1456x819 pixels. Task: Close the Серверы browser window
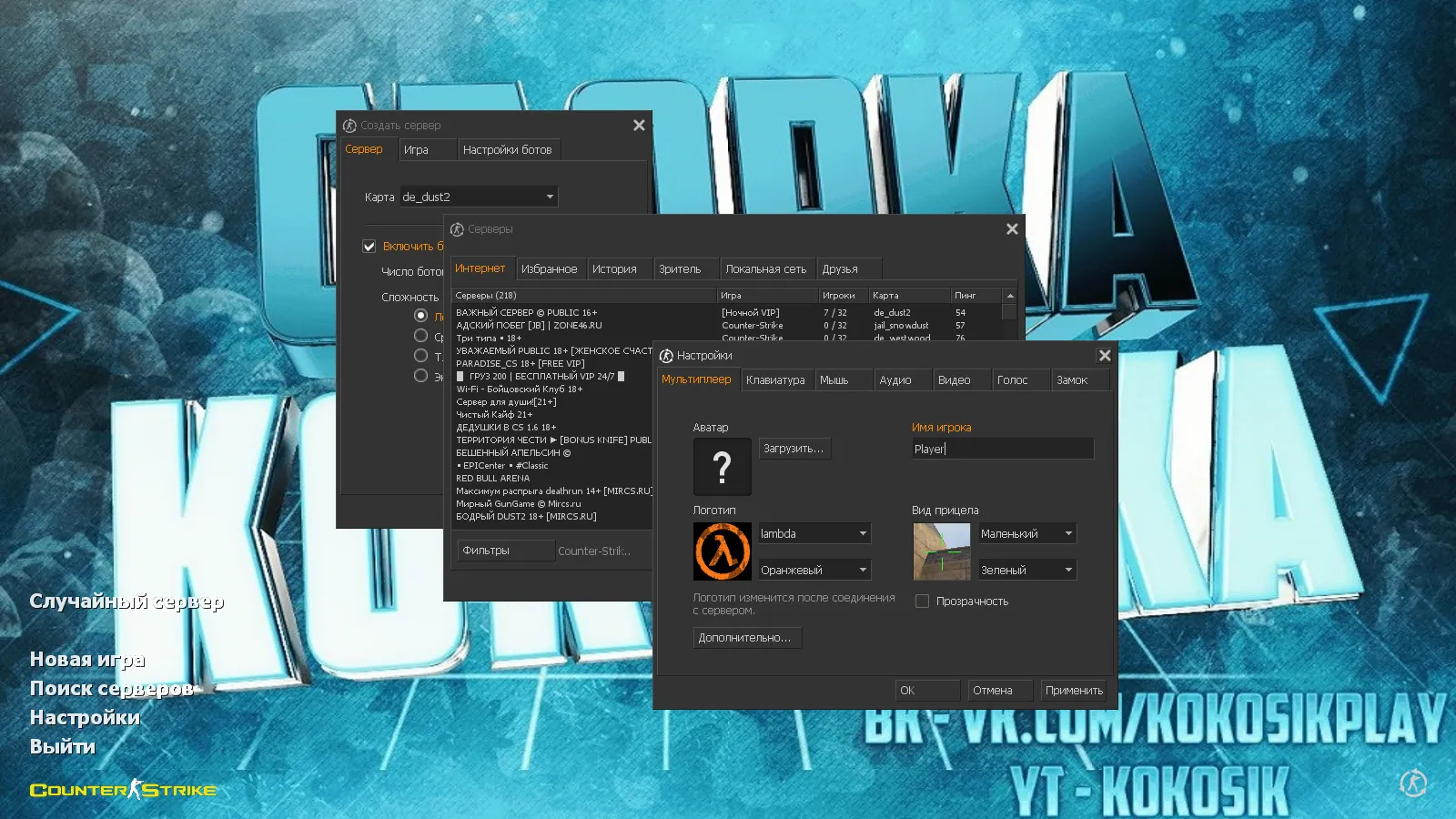(1012, 229)
